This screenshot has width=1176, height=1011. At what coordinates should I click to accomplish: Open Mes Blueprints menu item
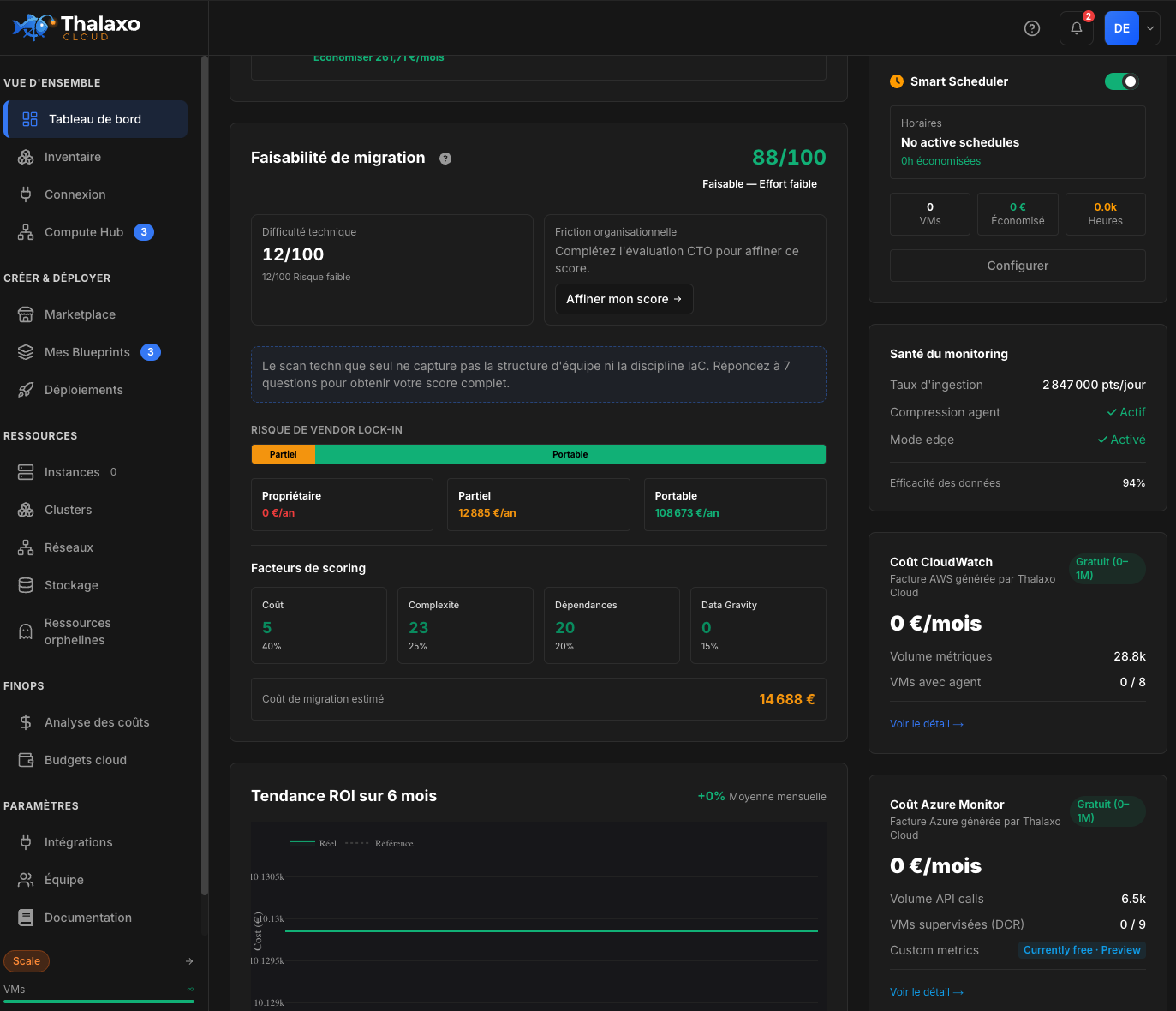tap(96, 352)
